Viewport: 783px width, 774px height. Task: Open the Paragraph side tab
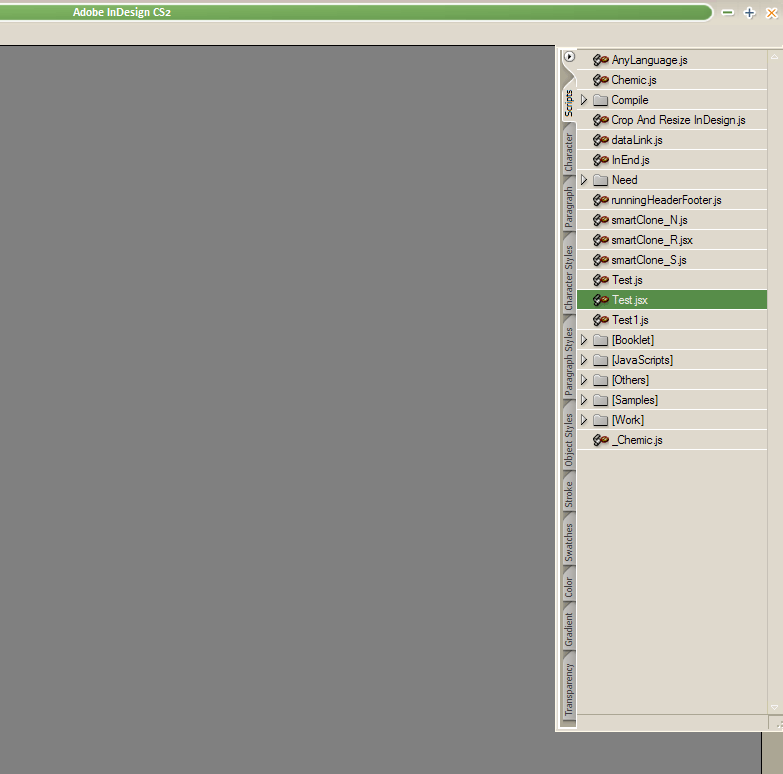[569, 207]
